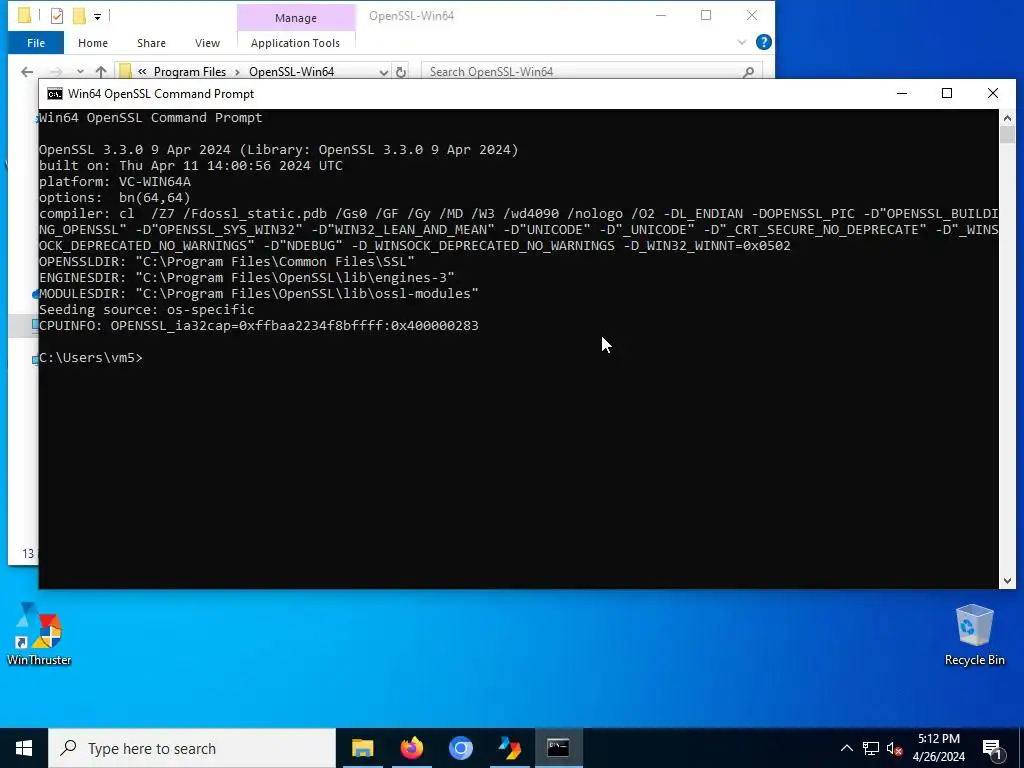1024x768 pixels.
Task: Click the muted volume tray icon
Action: (895, 748)
